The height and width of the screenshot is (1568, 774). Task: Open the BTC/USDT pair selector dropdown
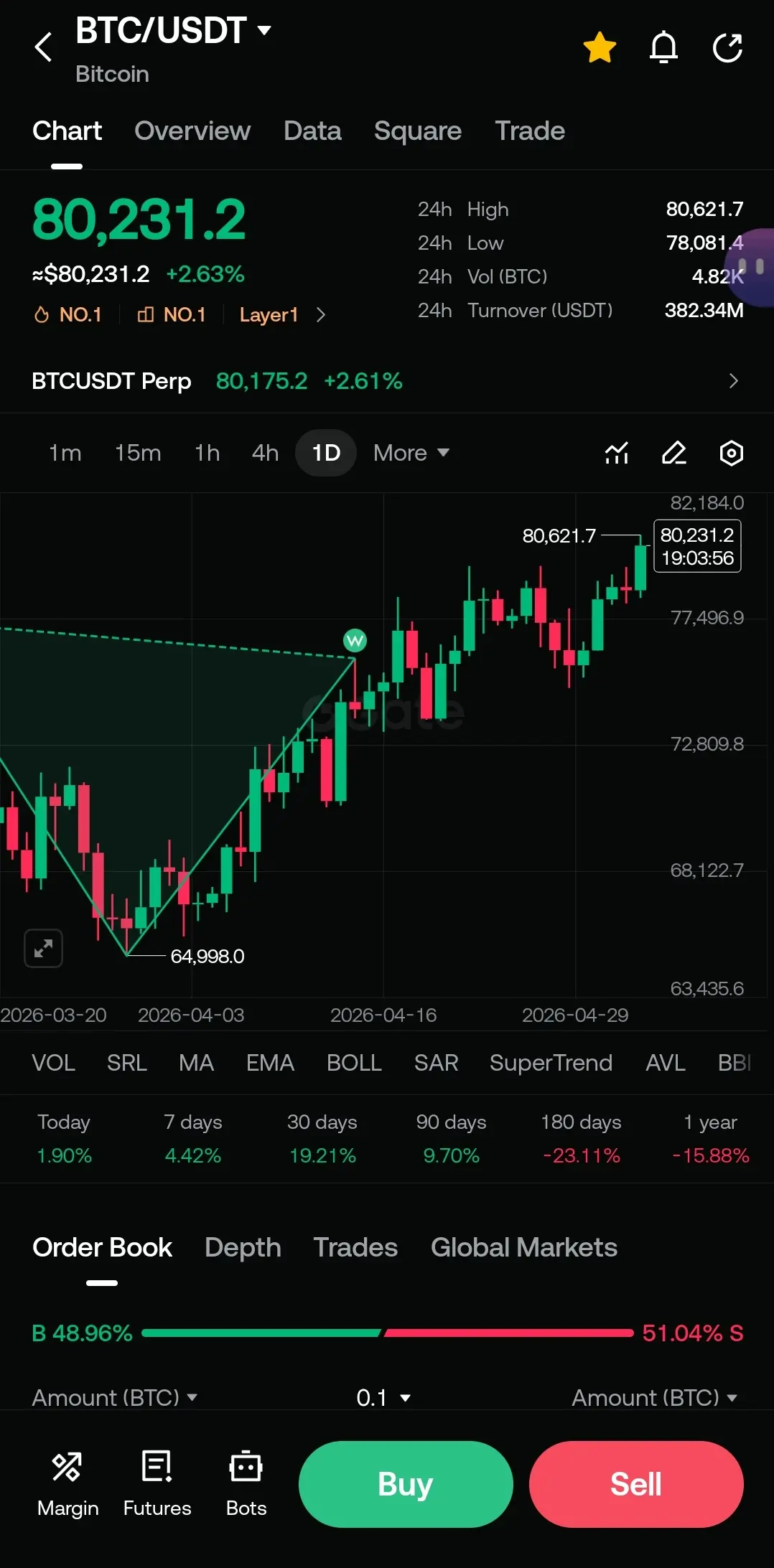click(x=173, y=30)
